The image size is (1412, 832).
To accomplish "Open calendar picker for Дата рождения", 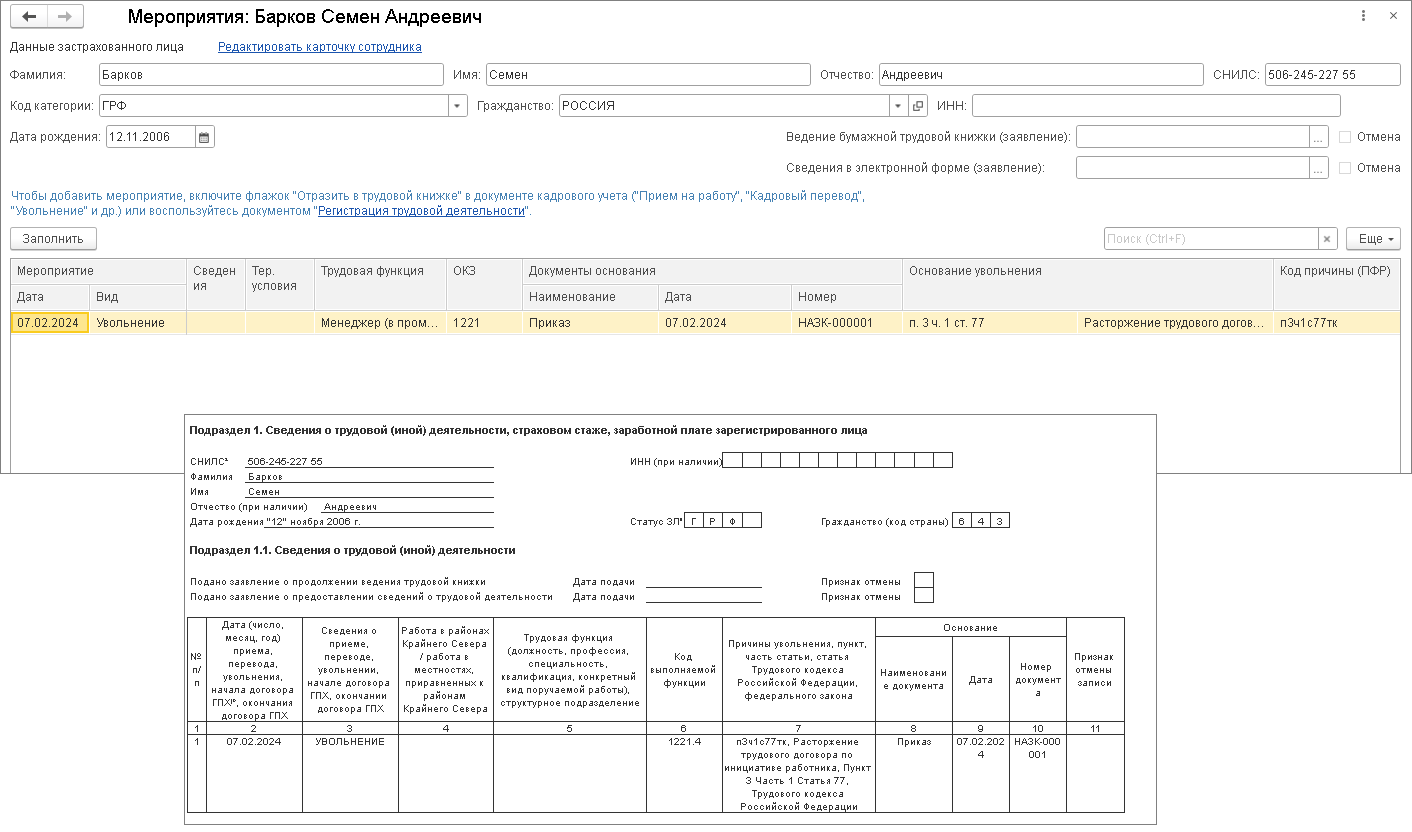I will click(204, 138).
